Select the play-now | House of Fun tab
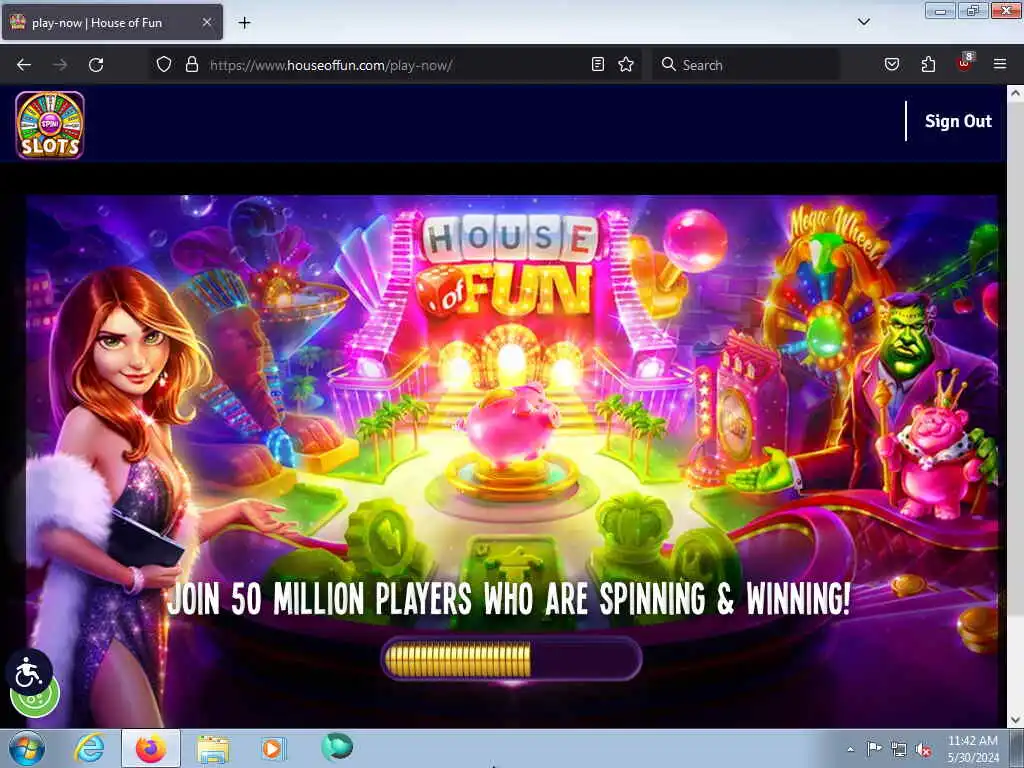This screenshot has width=1024, height=768. [112, 22]
